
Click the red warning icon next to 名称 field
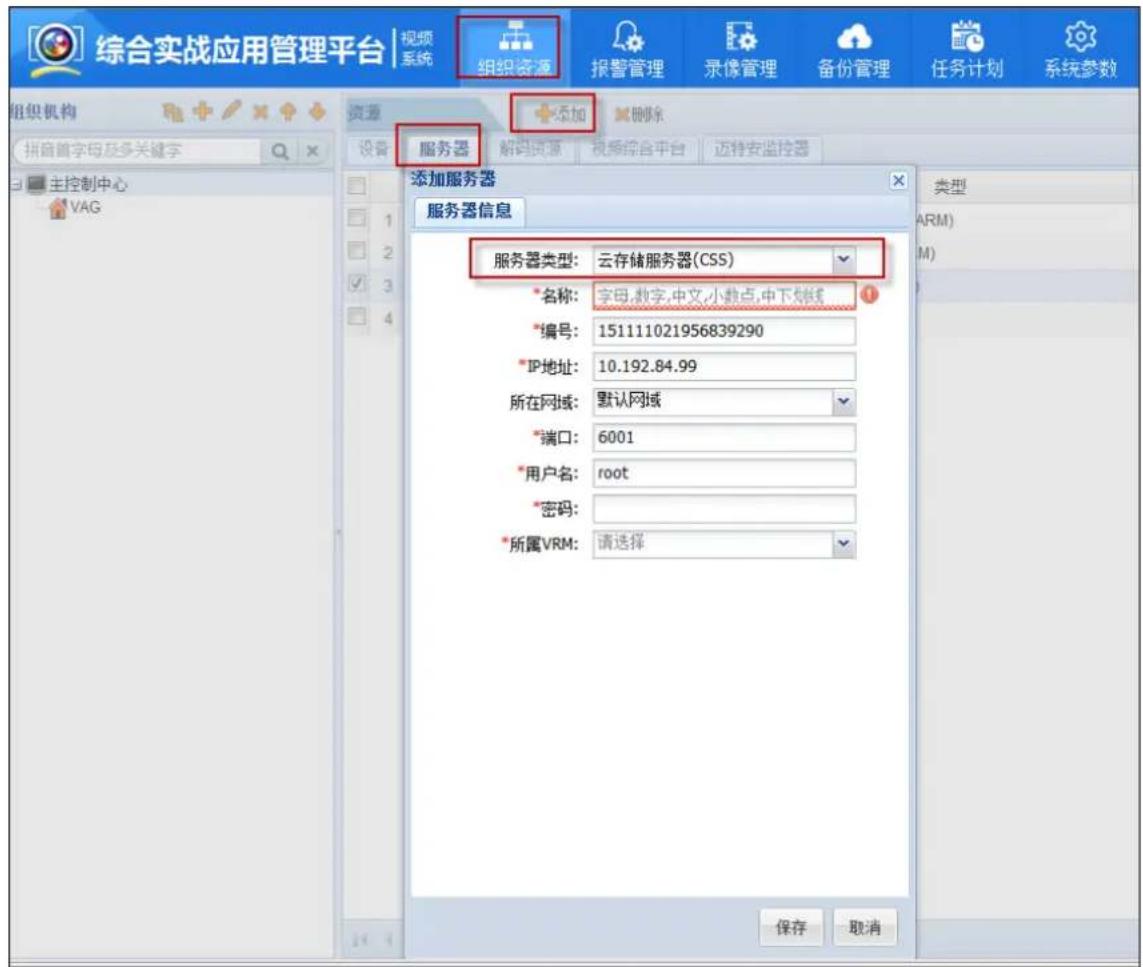point(869,294)
